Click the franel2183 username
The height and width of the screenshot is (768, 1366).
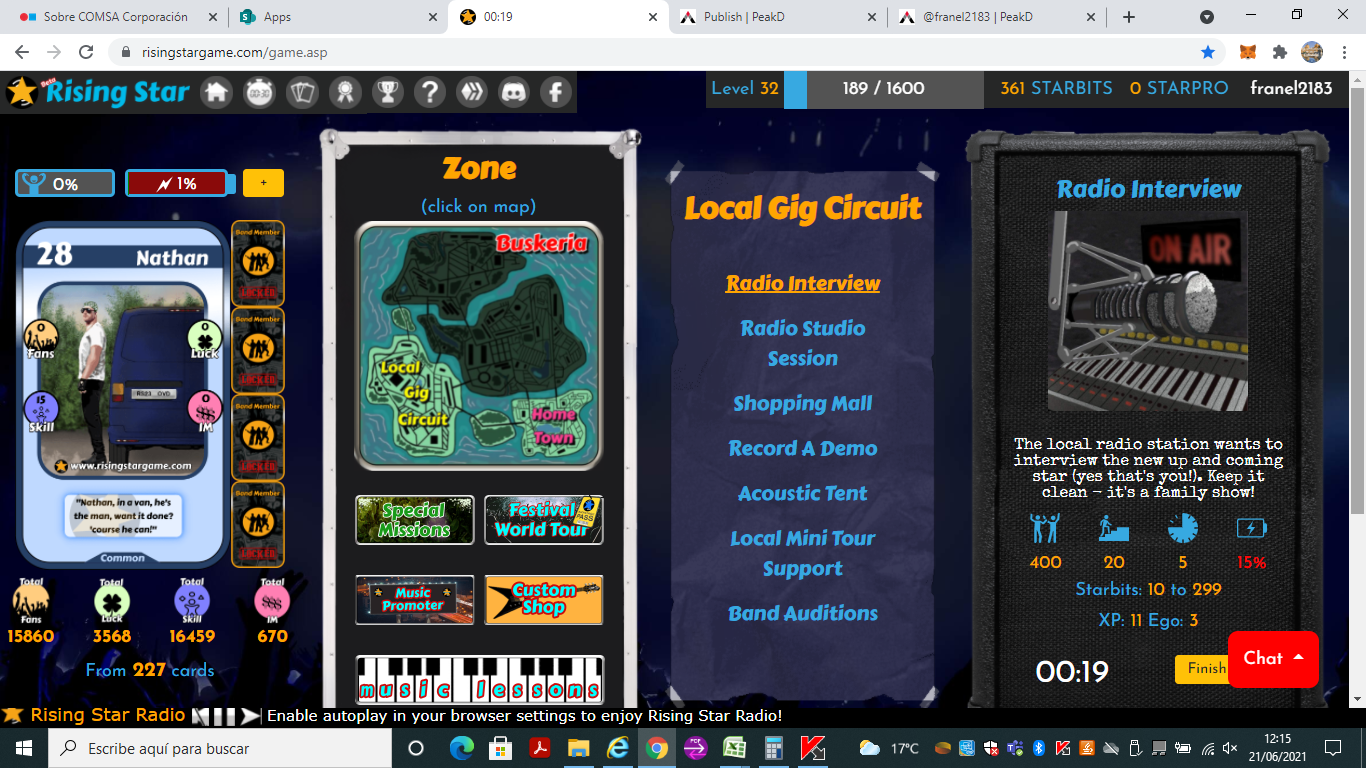[x=1291, y=88]
